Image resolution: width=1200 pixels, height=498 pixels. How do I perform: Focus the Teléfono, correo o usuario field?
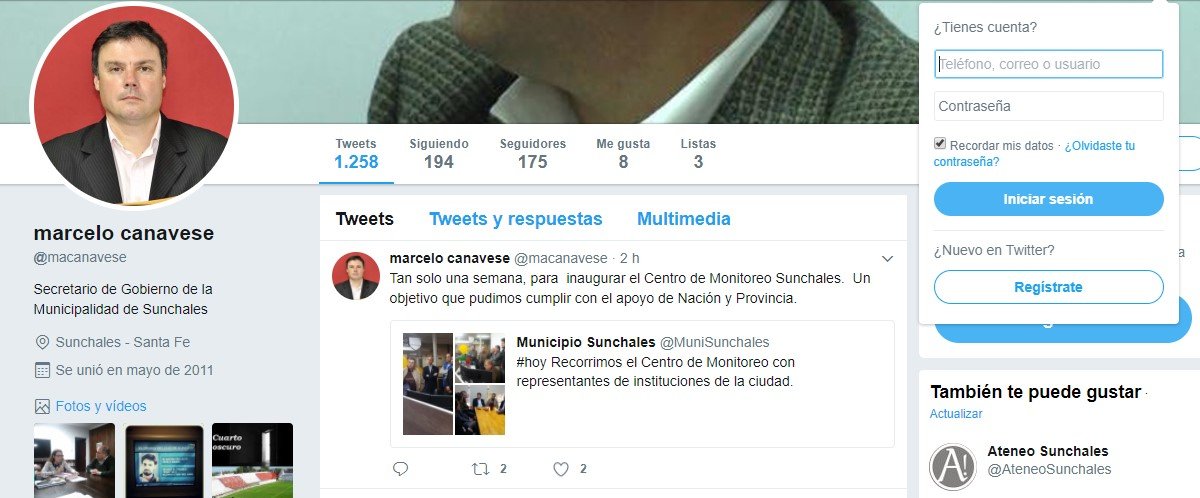[x=1049, y=64]
